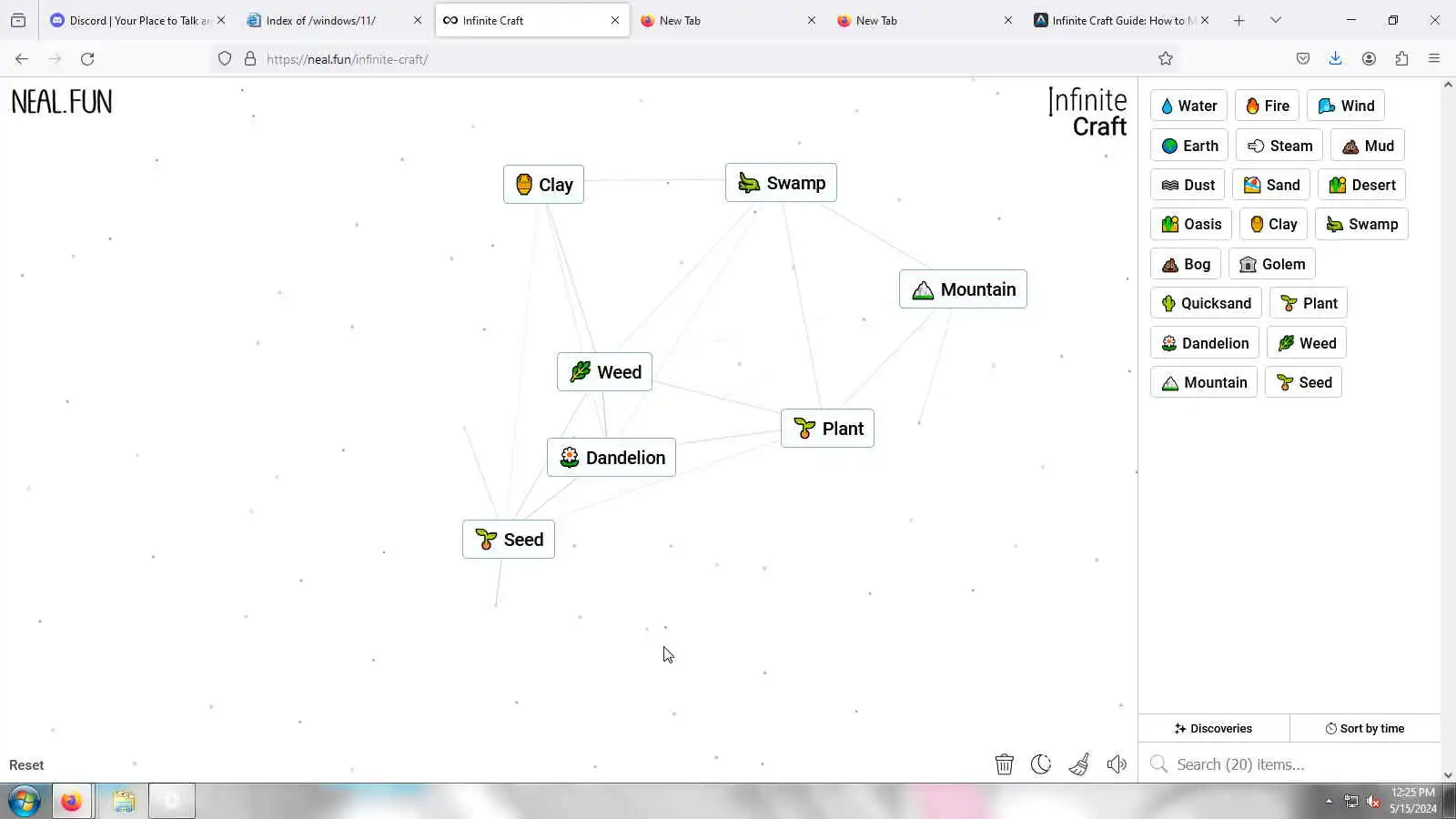The image size is (1456, 819).
Task: Open the Windows Start menu
Action: [25, 802]
